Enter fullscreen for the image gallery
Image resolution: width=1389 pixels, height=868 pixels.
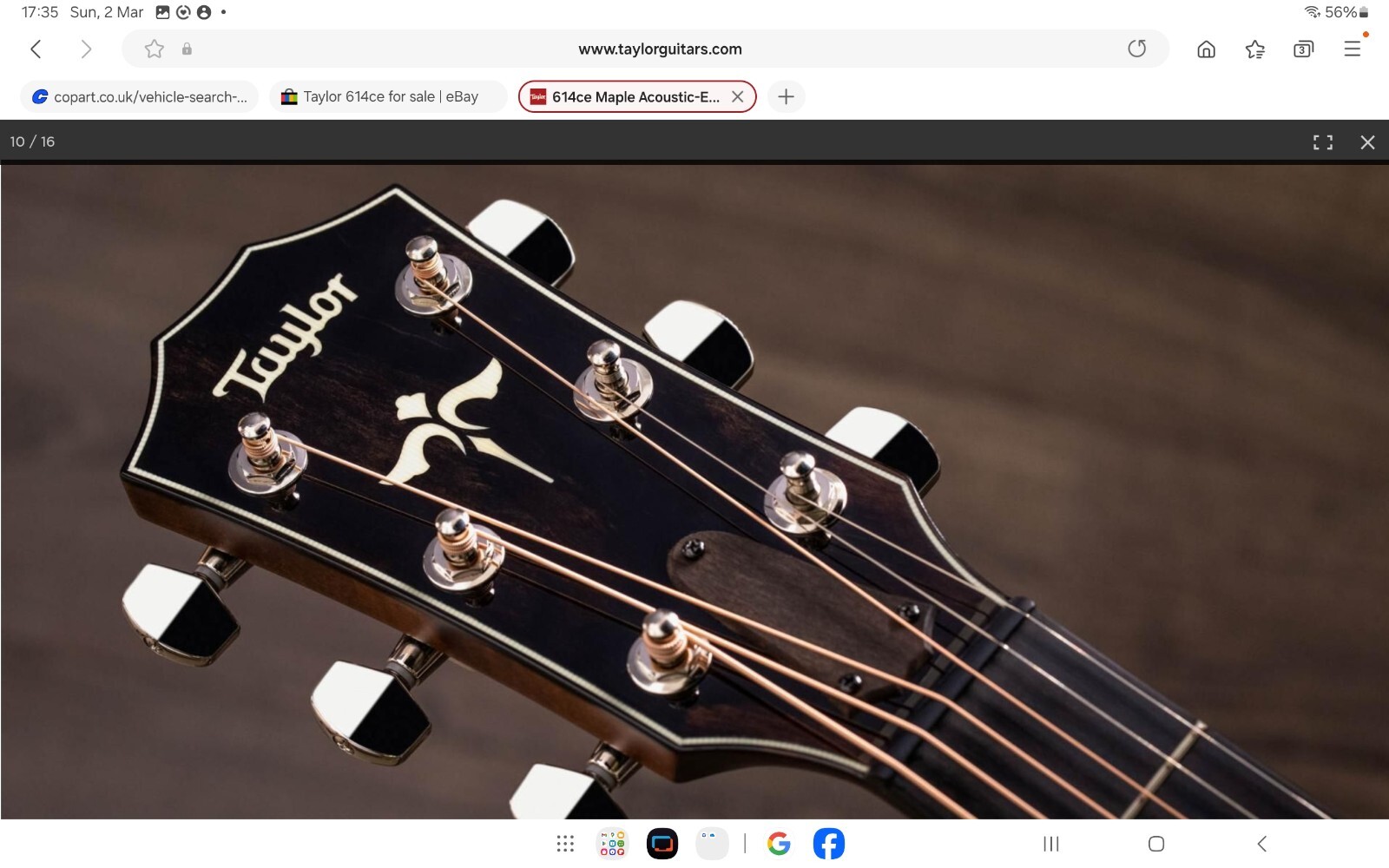click(1322, 142)
